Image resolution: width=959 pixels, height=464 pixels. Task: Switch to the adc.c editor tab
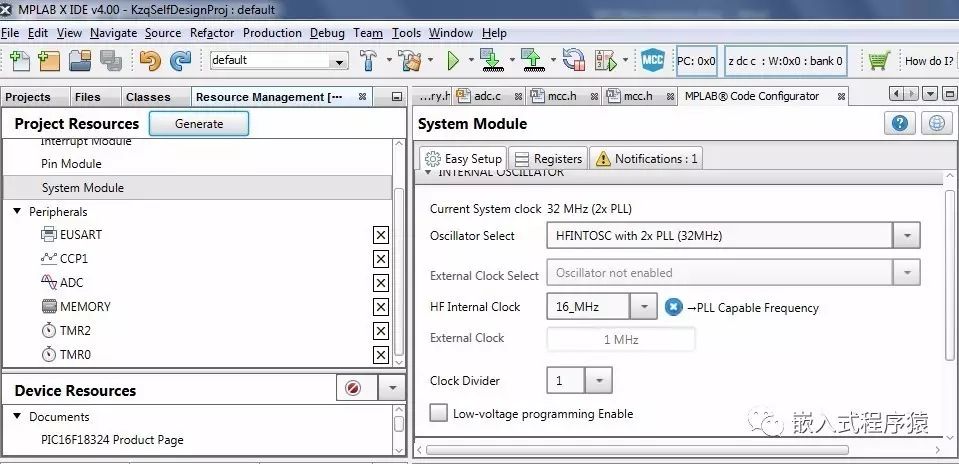coord(487,96)
